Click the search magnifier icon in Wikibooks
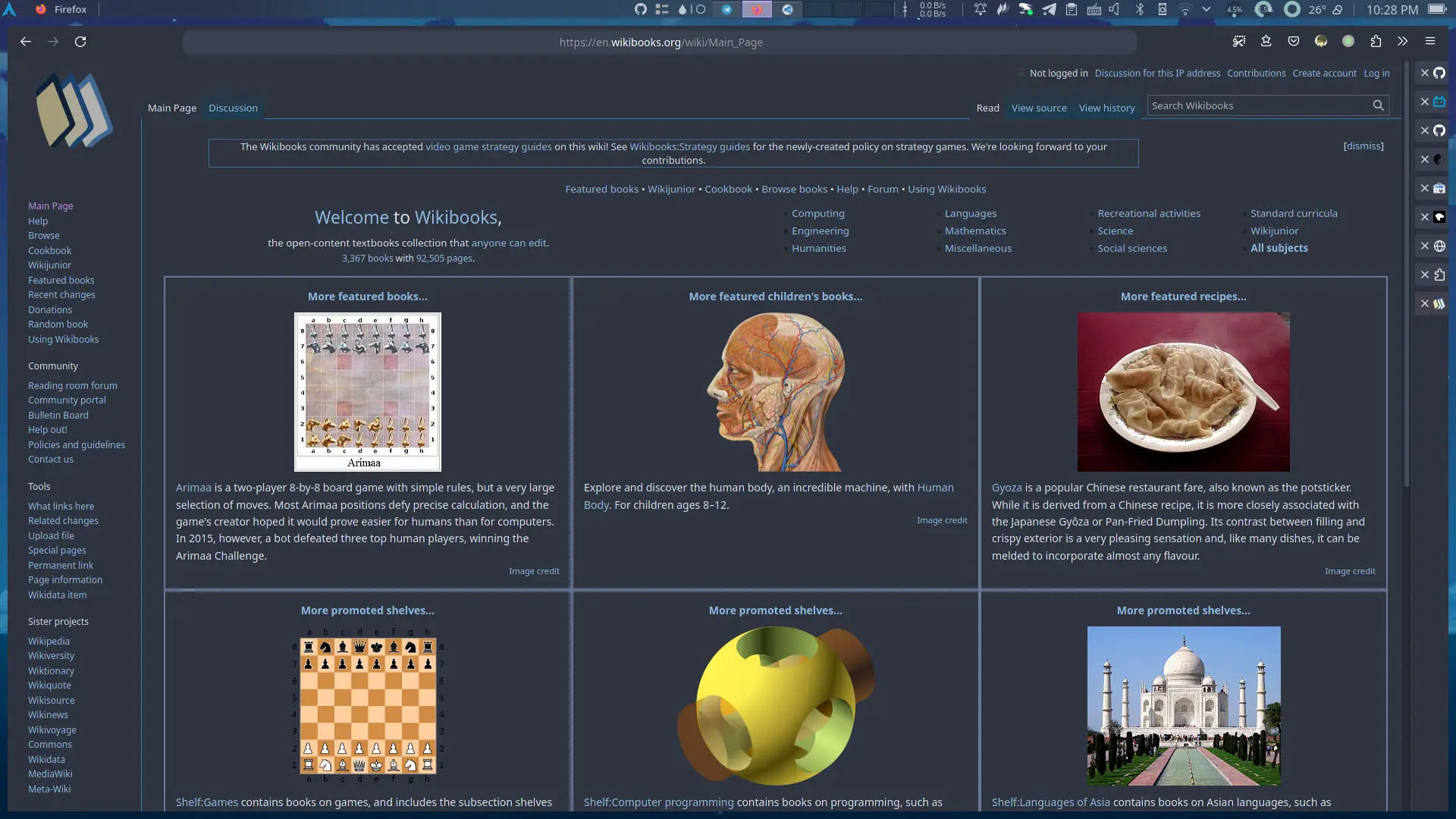This screenshot has height=819, width=1456. (x=1378, y=106)
